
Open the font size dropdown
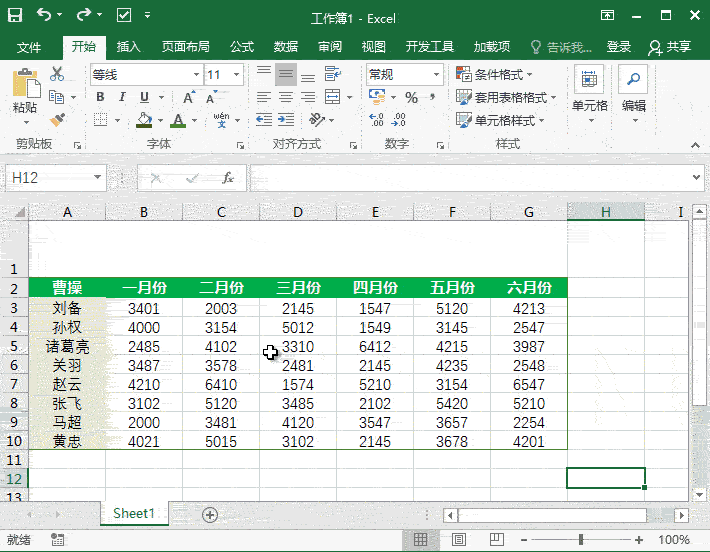point(236,75)
